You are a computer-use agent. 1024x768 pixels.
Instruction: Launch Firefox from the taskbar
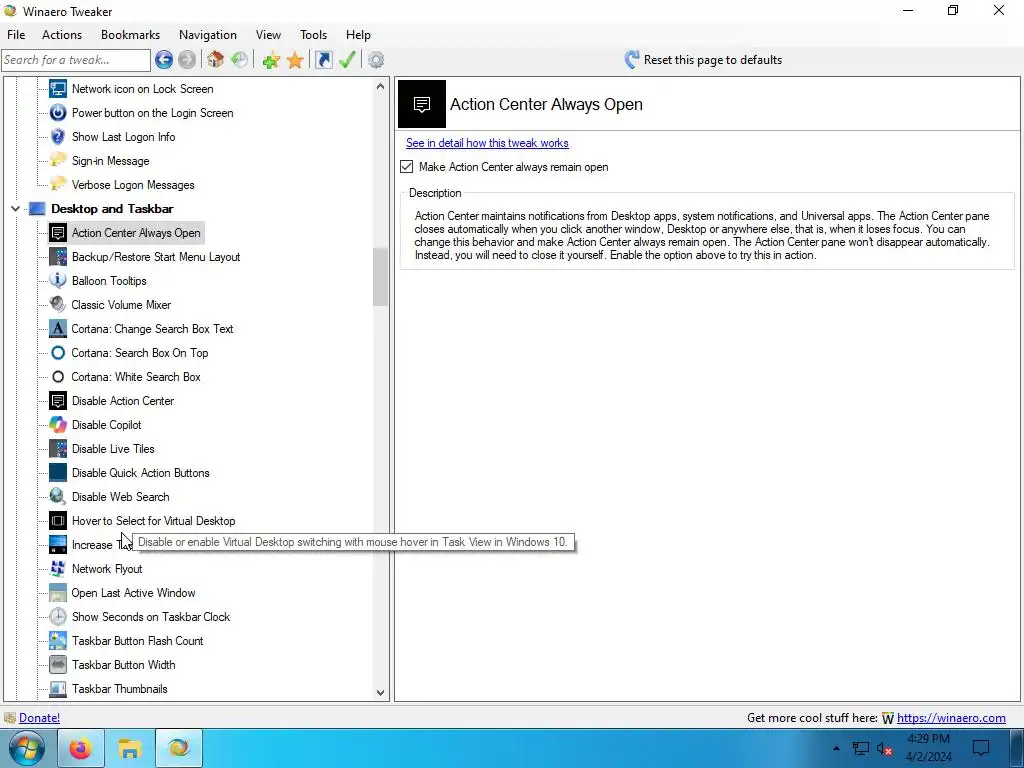(80, 748)
